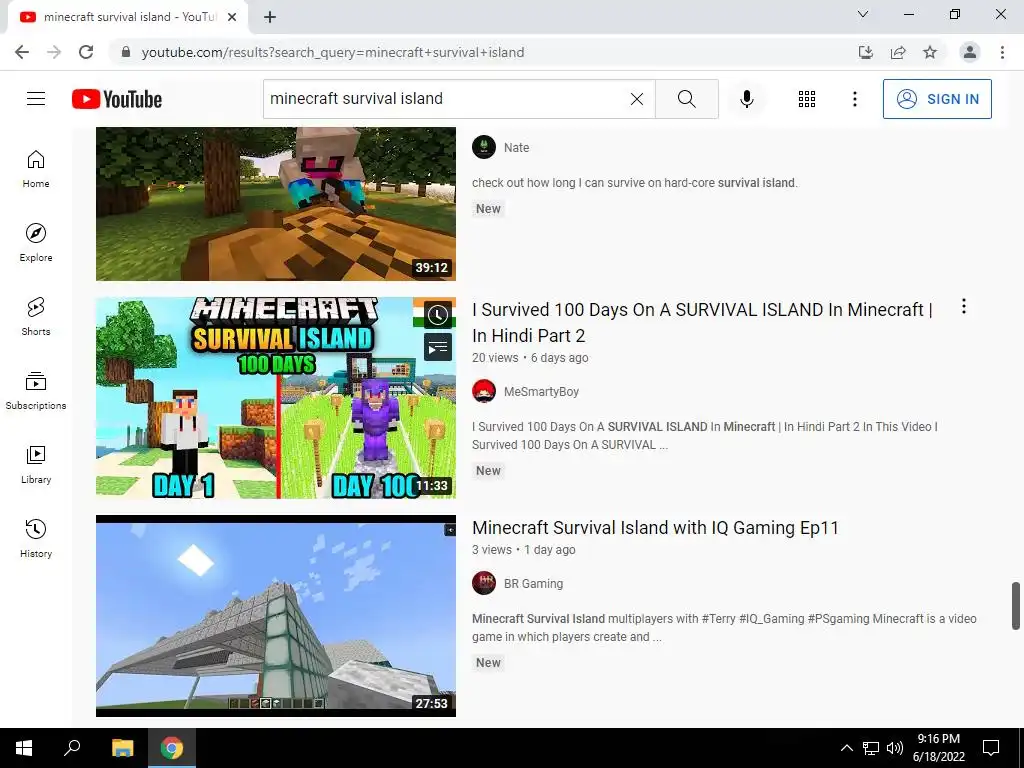Screen dimensions: 1024x768
Task: Open 'I Survived 100 Days' video title
Action: coord(702,323)
